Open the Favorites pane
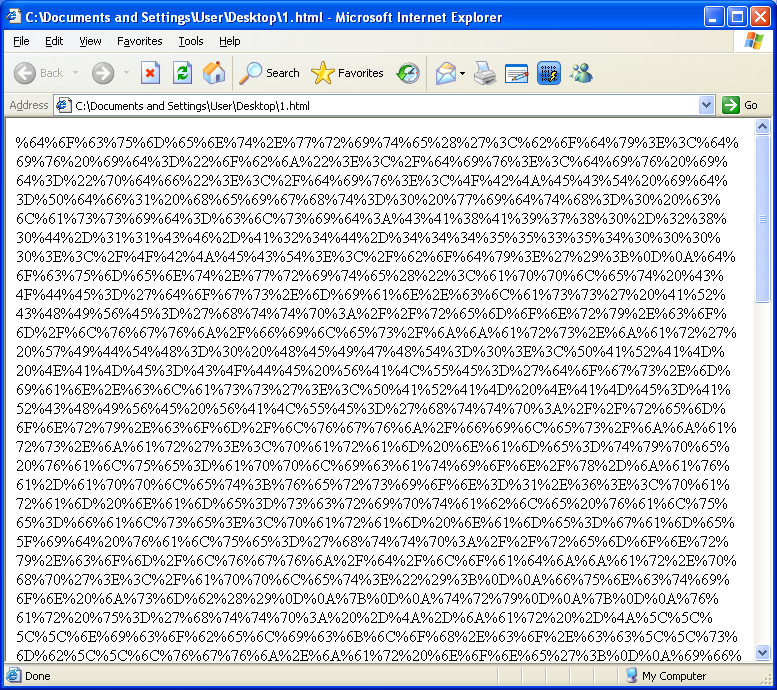This screenshot has width=777, height=690. click(348, 73)
